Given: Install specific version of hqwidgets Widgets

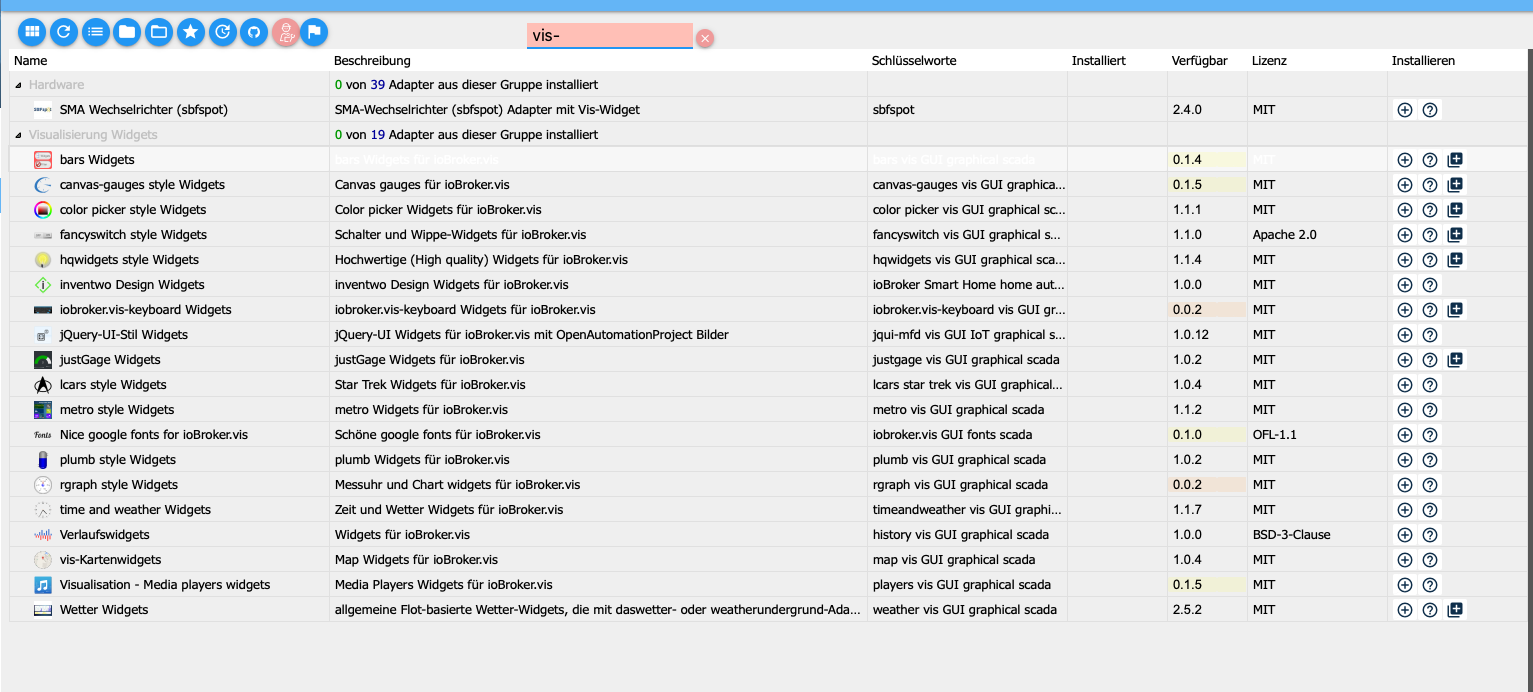Looking at the screenshot, I should 1455,260.
